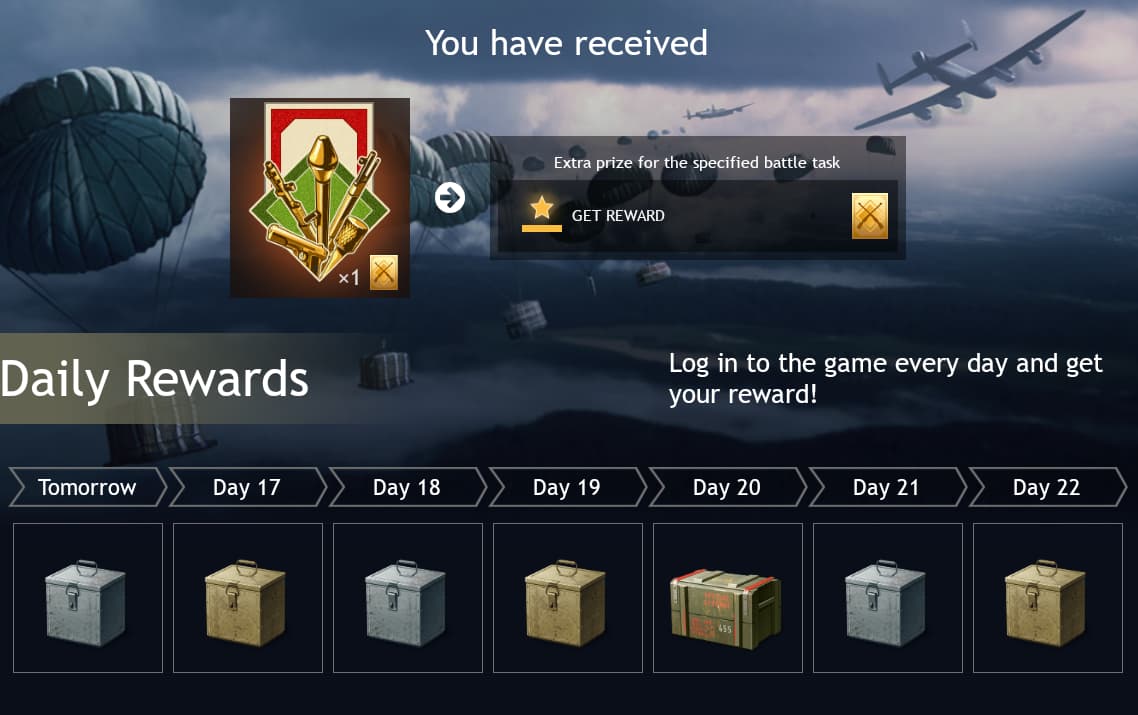Click the gold star icon beside GET REWARD
Image resolution: width=1138 pixels, height=715 pixels.
click(541, 208)
